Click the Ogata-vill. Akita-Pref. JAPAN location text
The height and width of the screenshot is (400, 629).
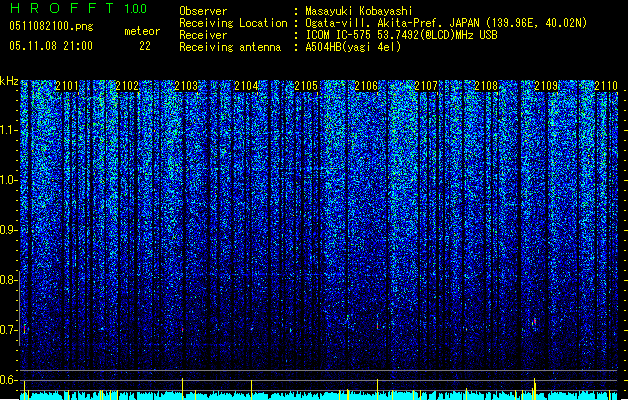tap(446, 23)
